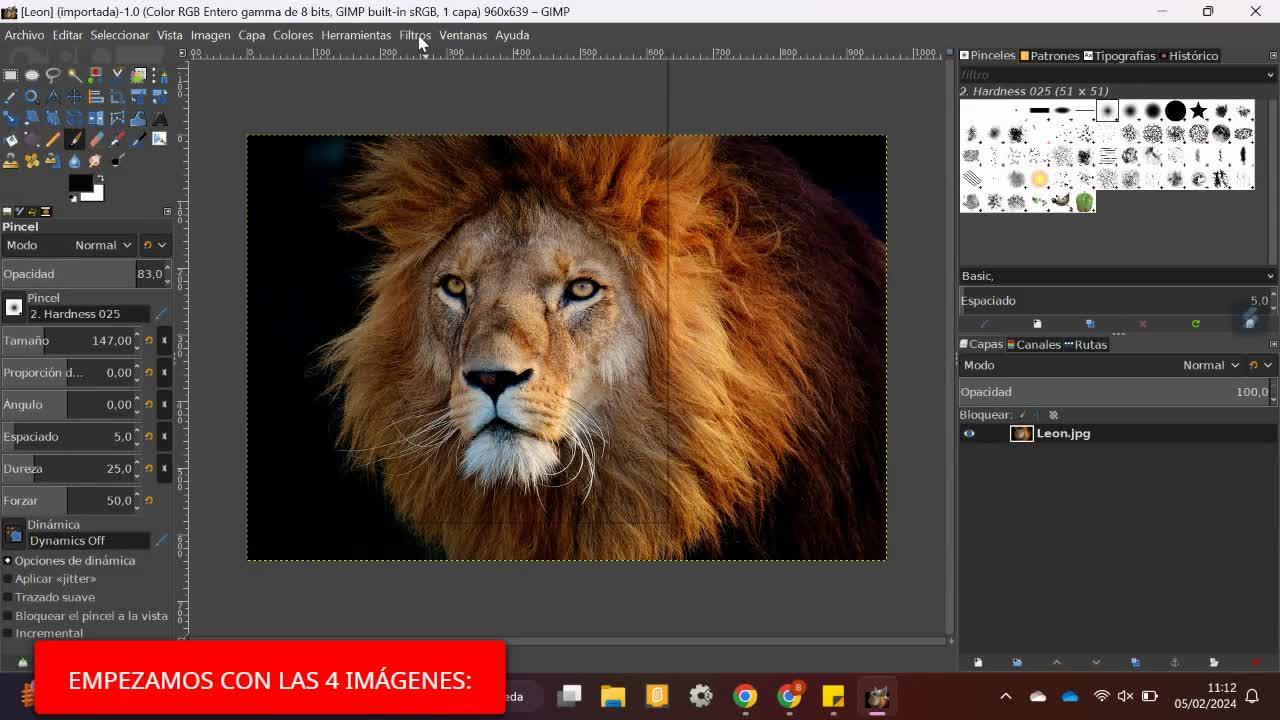Toggle Bloquear el pincel a la vista
Image resolution: width=1280 pixels, height=720 pixels.
[x=8, y=616]
